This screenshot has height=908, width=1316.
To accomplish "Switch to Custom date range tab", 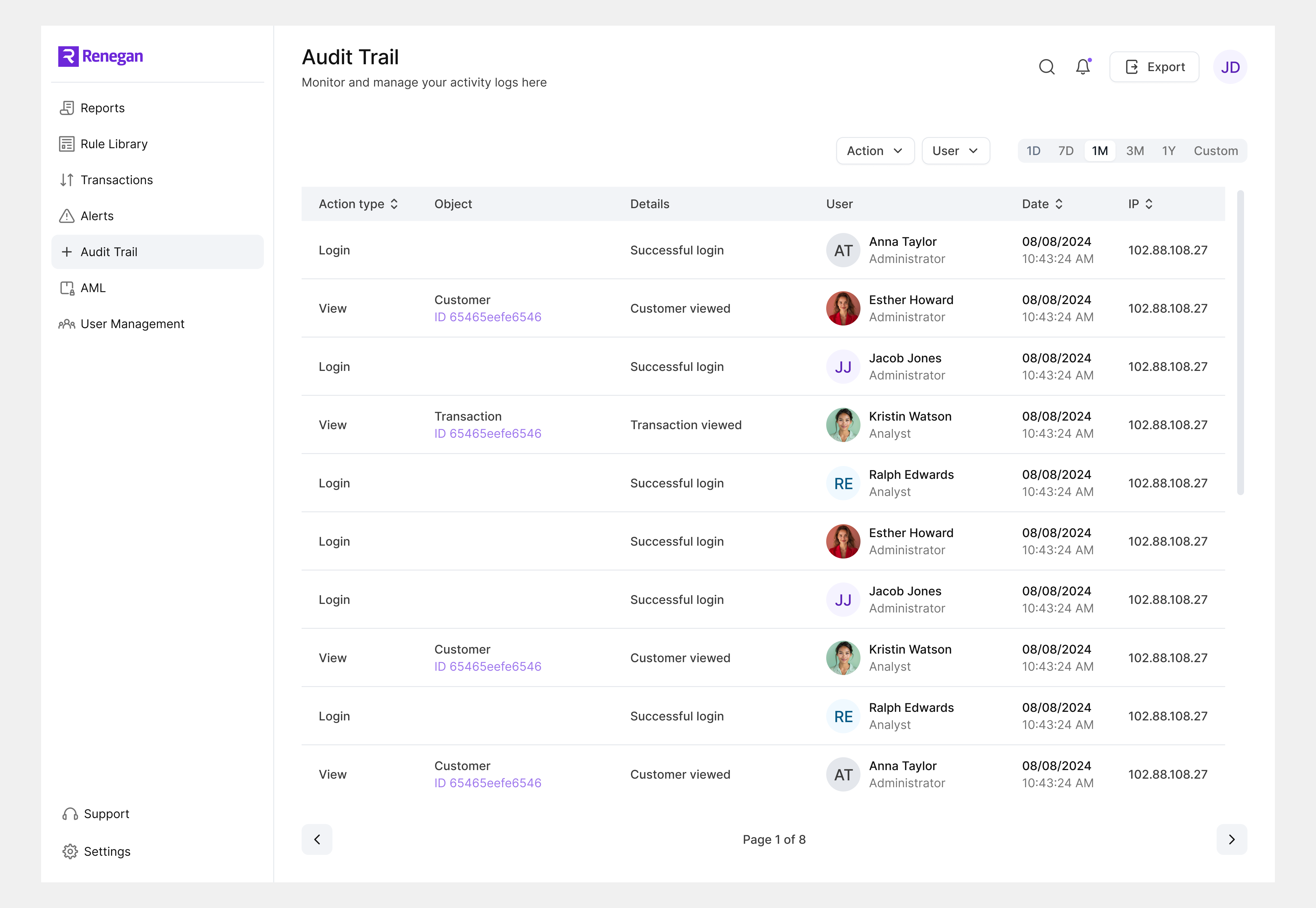I will point(1216,151).
